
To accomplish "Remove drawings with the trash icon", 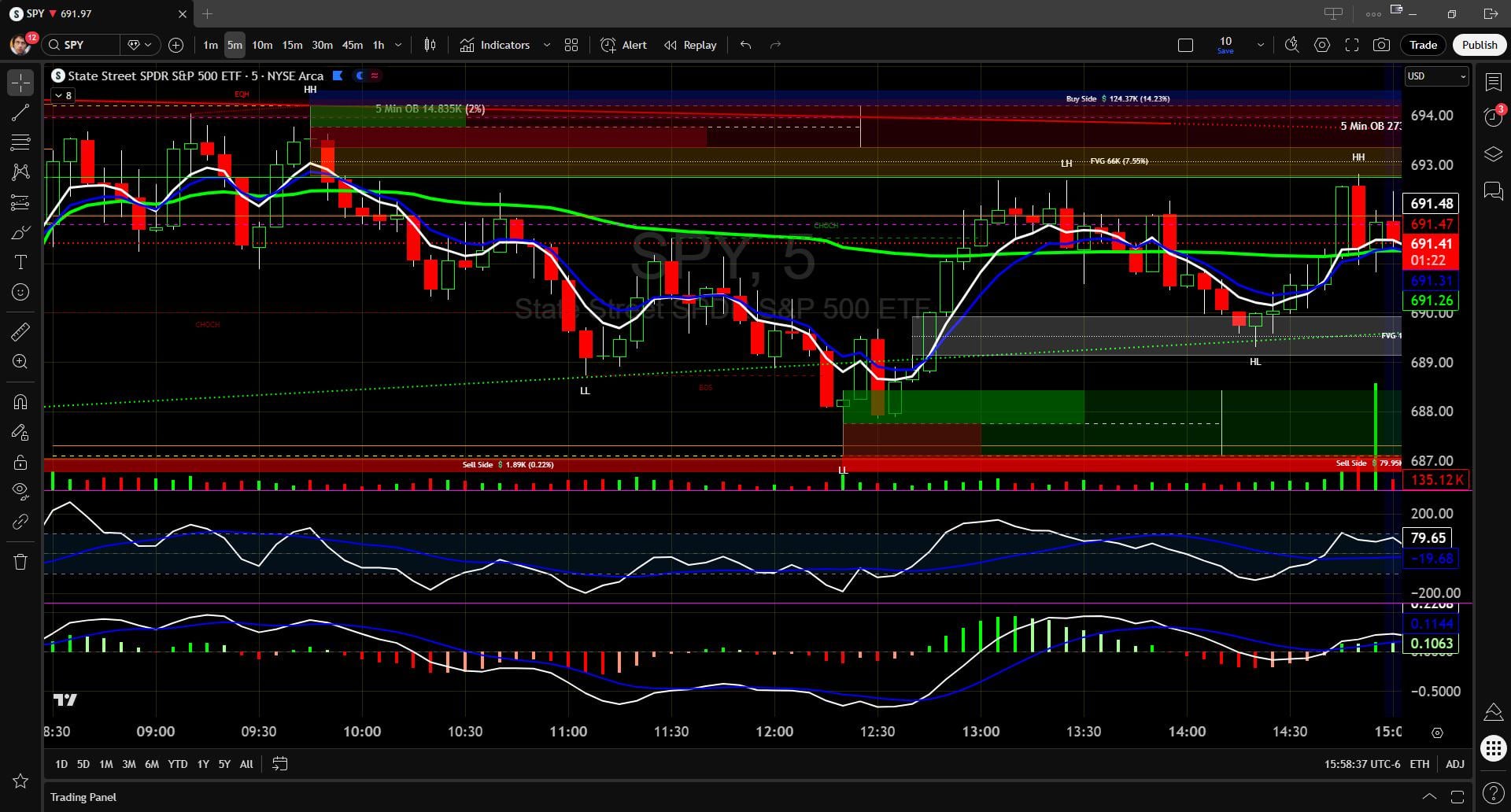I will [20, 562].
